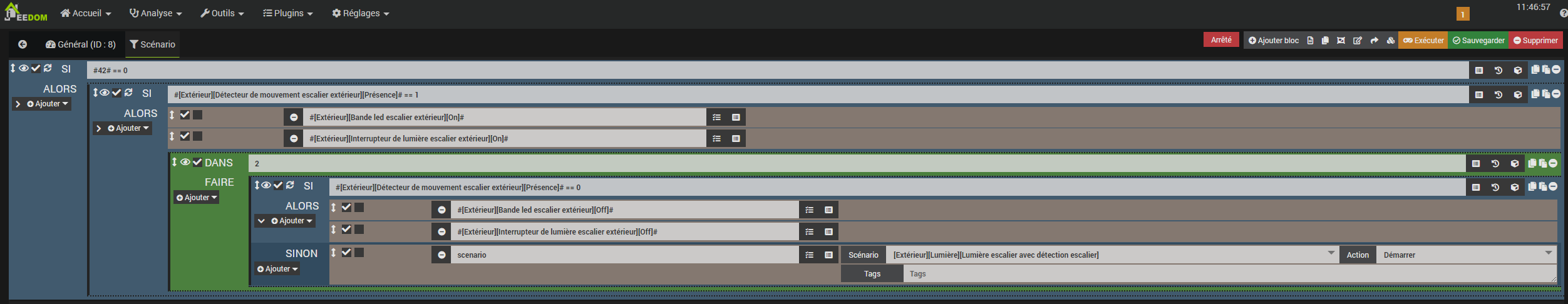Screen dimensions: 1568x304
Task: Click the Jeedom logo
Action: 26,13
